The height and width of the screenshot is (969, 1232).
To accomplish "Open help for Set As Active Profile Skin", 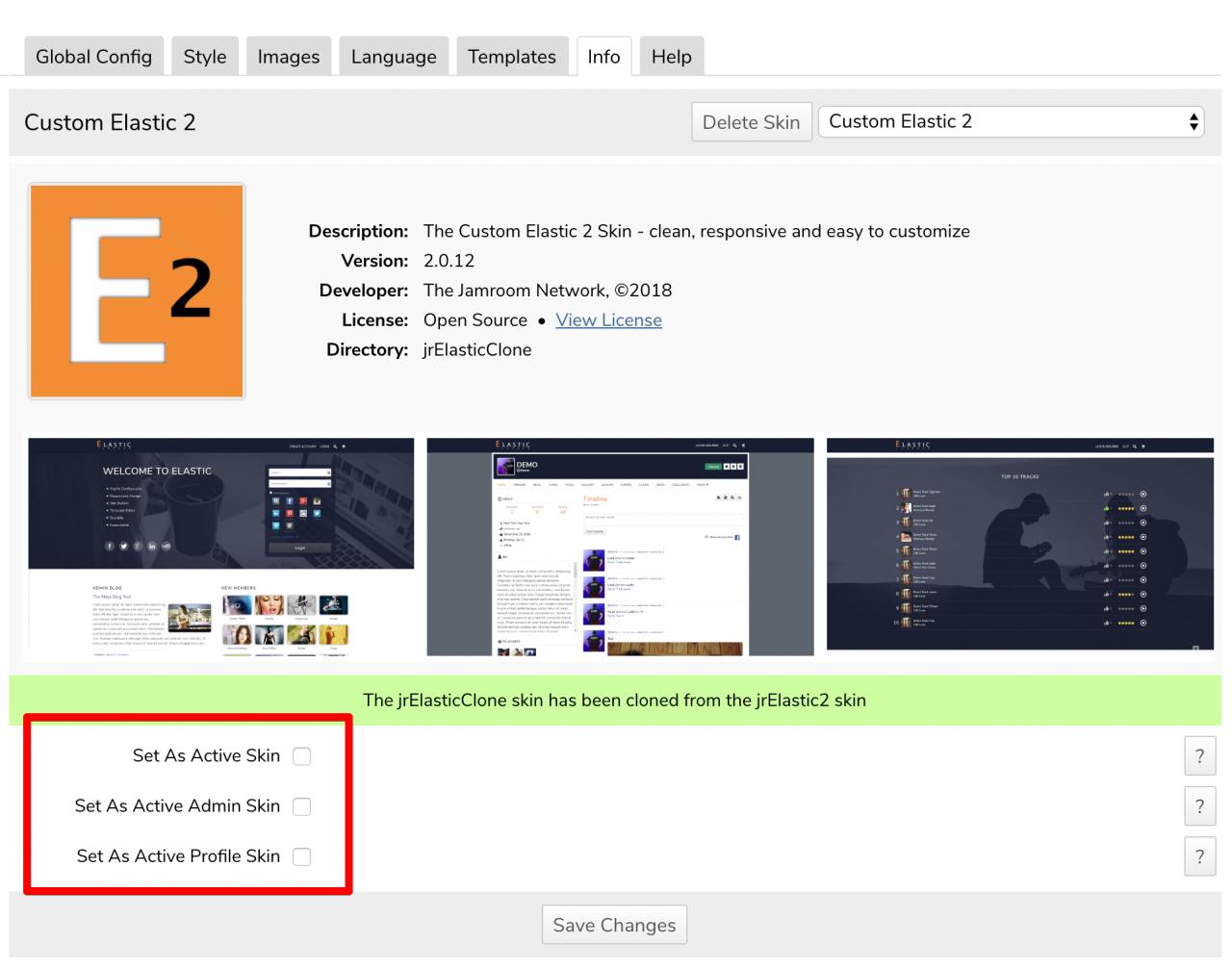I will click(1199, 856).
